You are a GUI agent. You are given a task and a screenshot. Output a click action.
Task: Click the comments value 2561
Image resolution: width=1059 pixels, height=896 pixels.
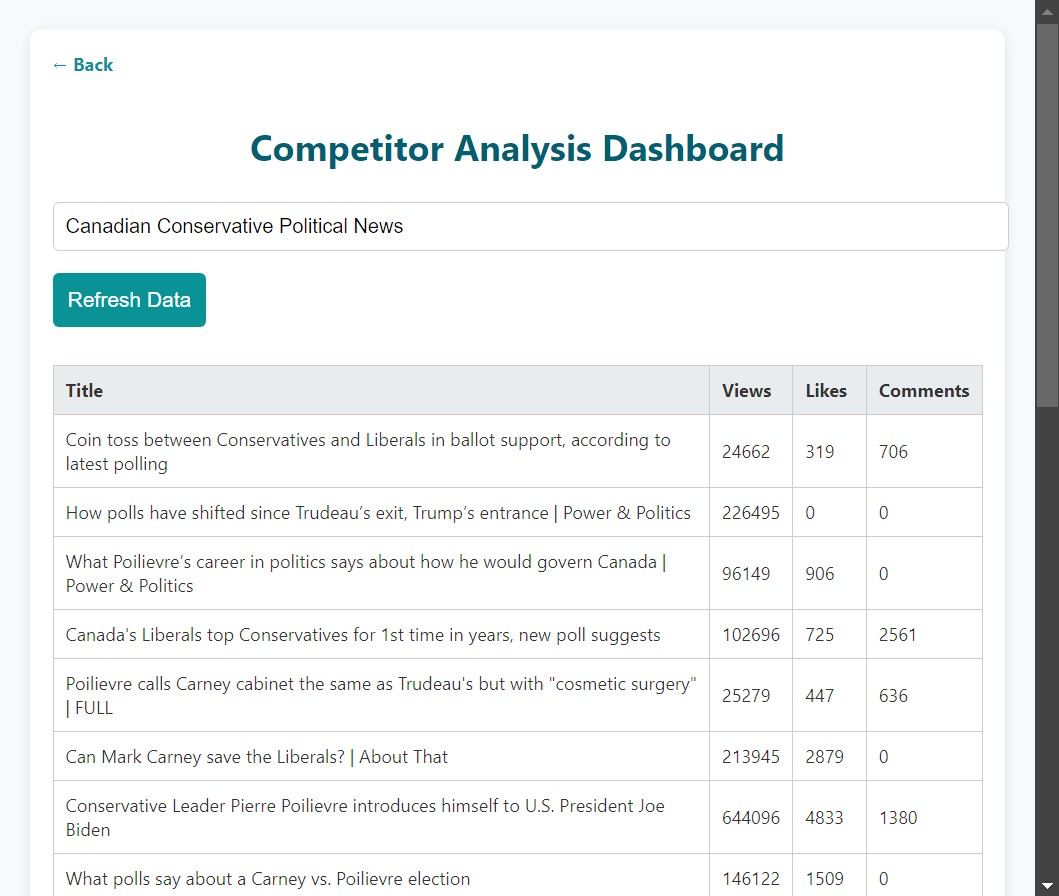point(898,635)
